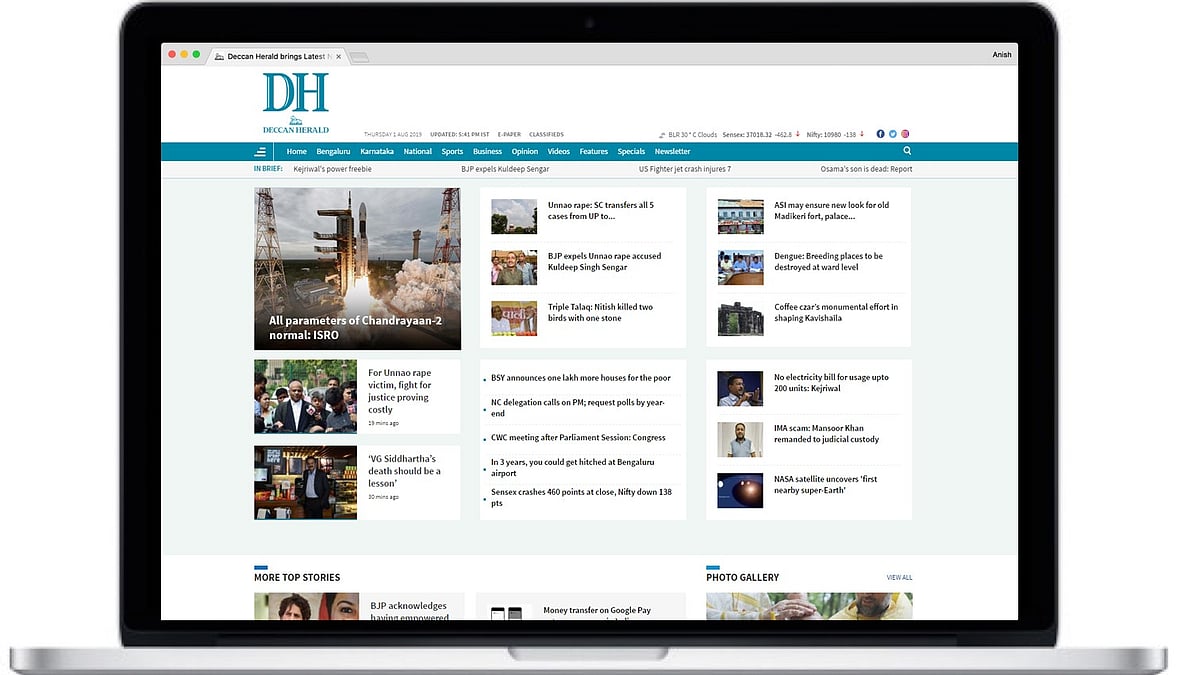The width and height of the screenshot is (1200, 675).
Task: Open 'NASA satellite uncovers first nearby super-Earth'
Action: (x=826, y=485)
